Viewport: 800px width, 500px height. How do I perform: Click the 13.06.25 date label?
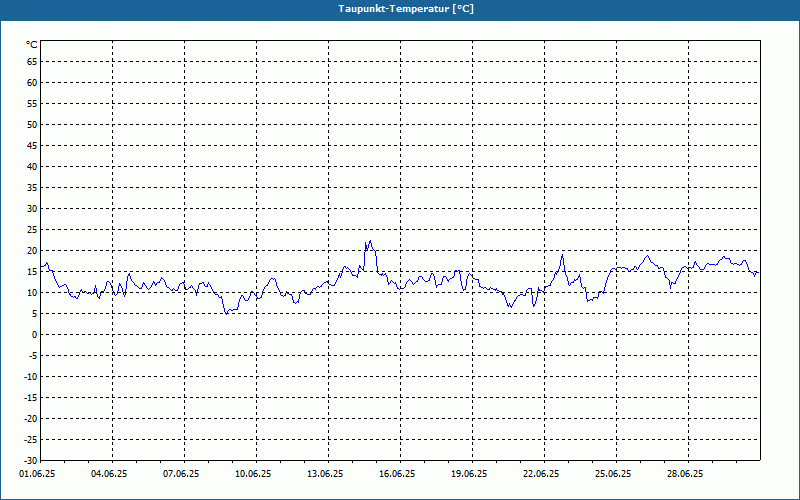tap(325, 474)
